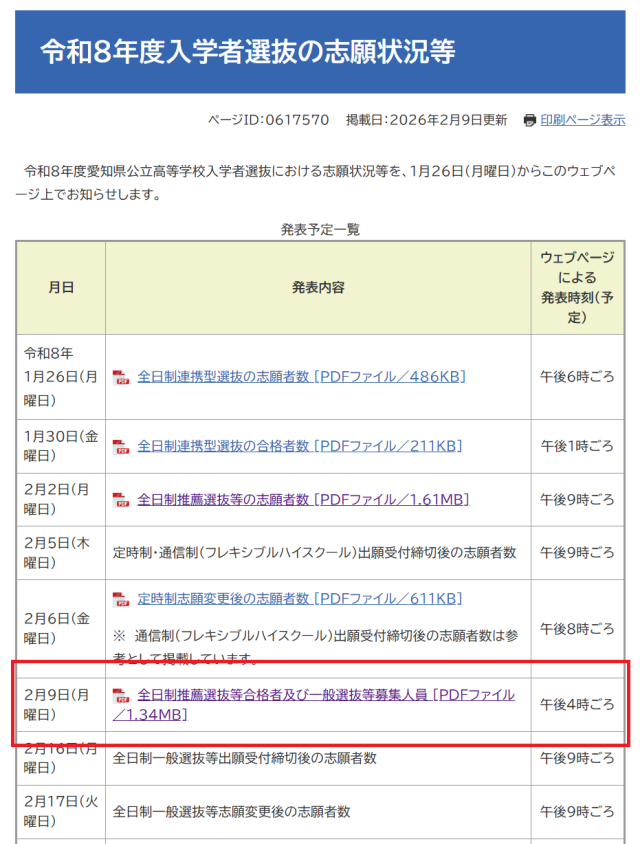The image size is (640, 844).
Task: Click the 月日 column header
Action: click(x=61, y=288)
